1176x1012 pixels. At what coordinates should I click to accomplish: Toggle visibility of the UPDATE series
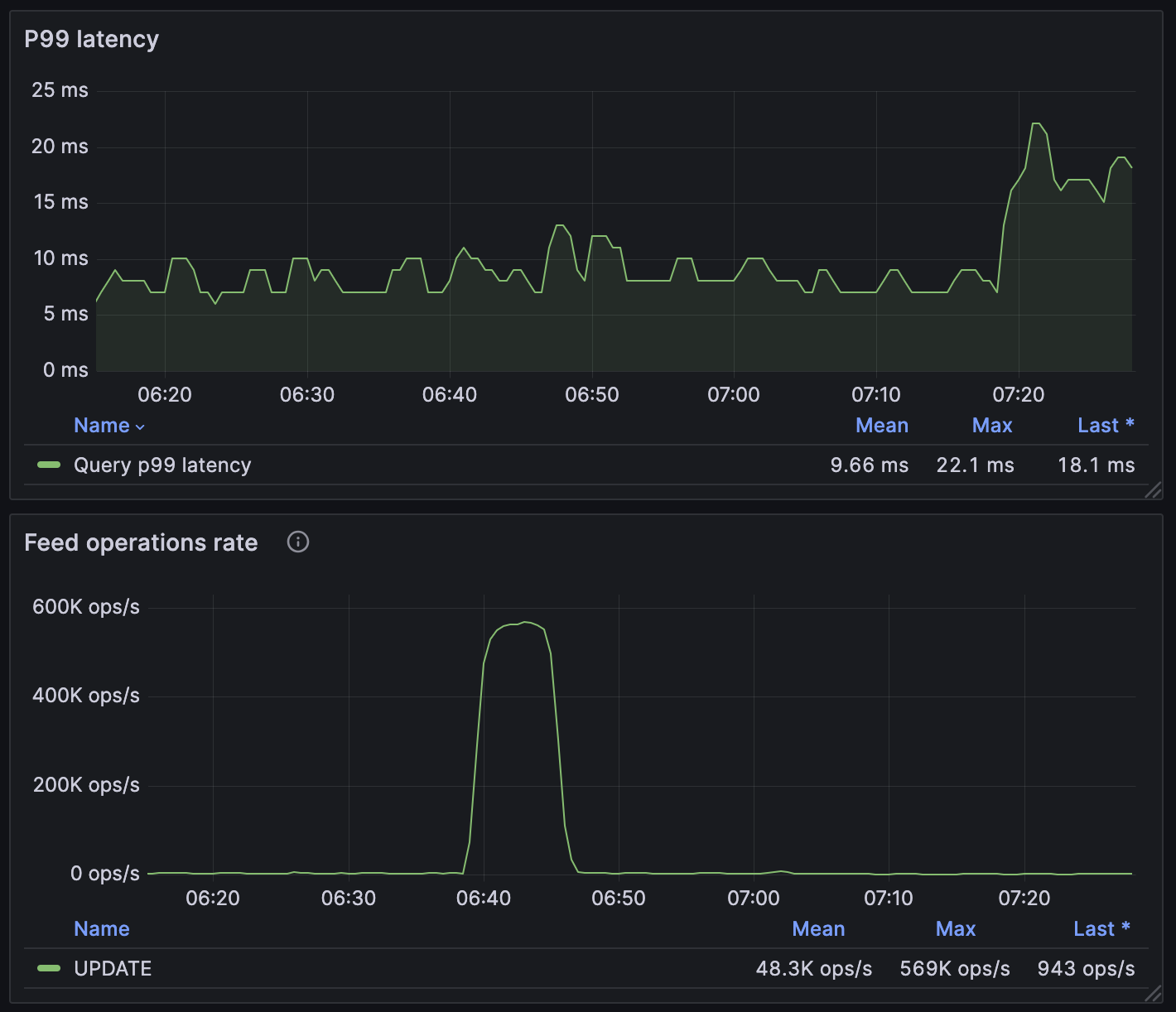tap(113, 969)
